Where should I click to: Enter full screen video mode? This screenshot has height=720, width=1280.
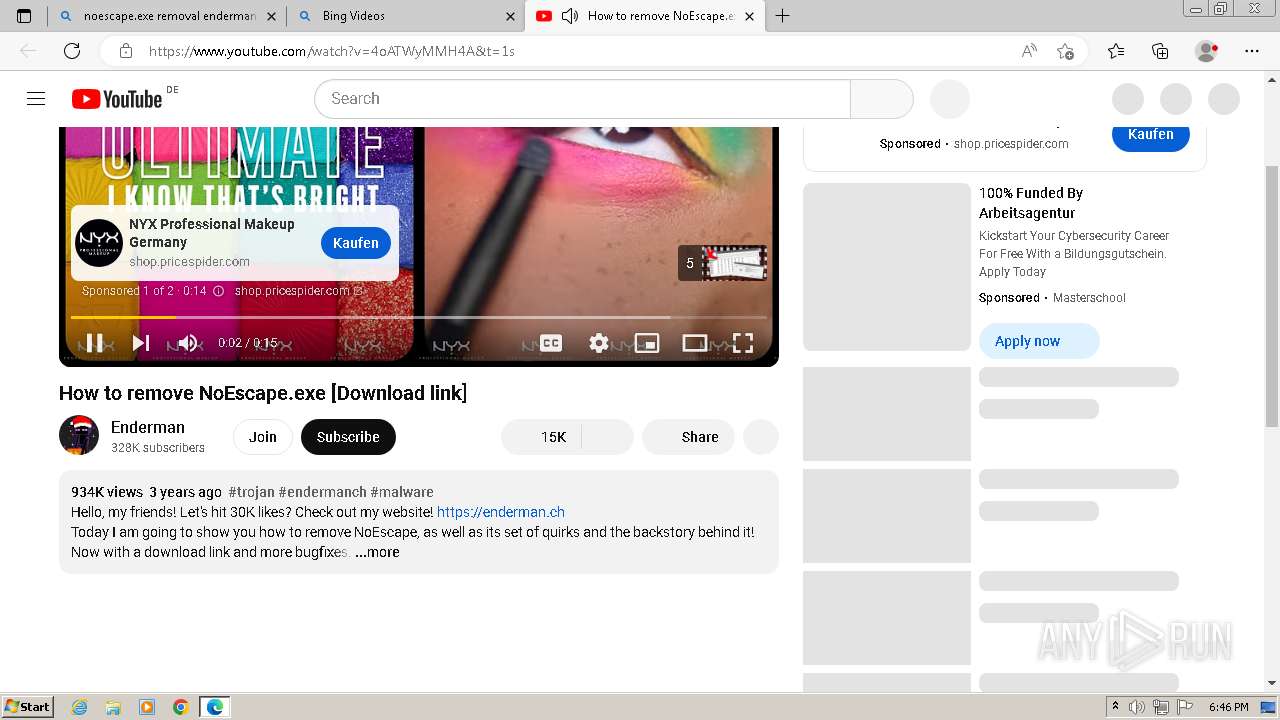(x=743, y=343)
